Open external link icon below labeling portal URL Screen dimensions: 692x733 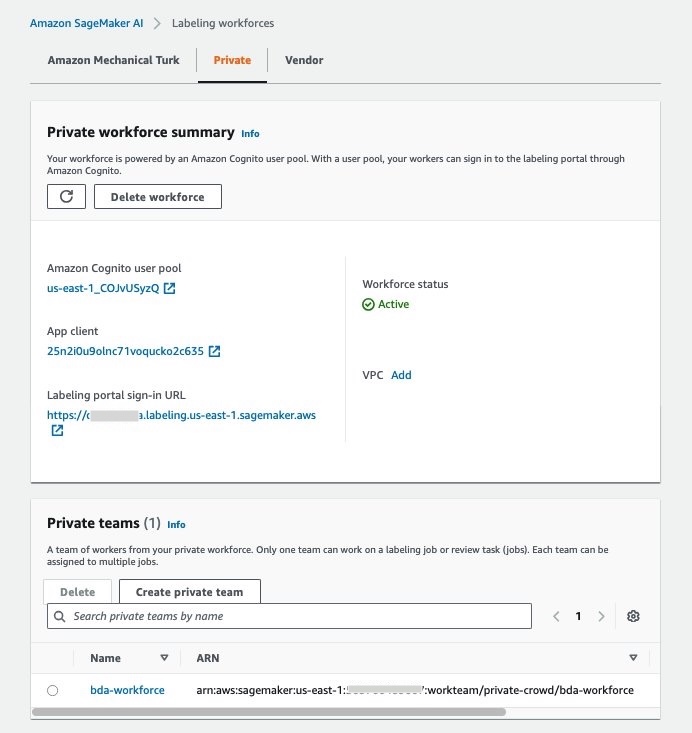(x=57, y=431)
